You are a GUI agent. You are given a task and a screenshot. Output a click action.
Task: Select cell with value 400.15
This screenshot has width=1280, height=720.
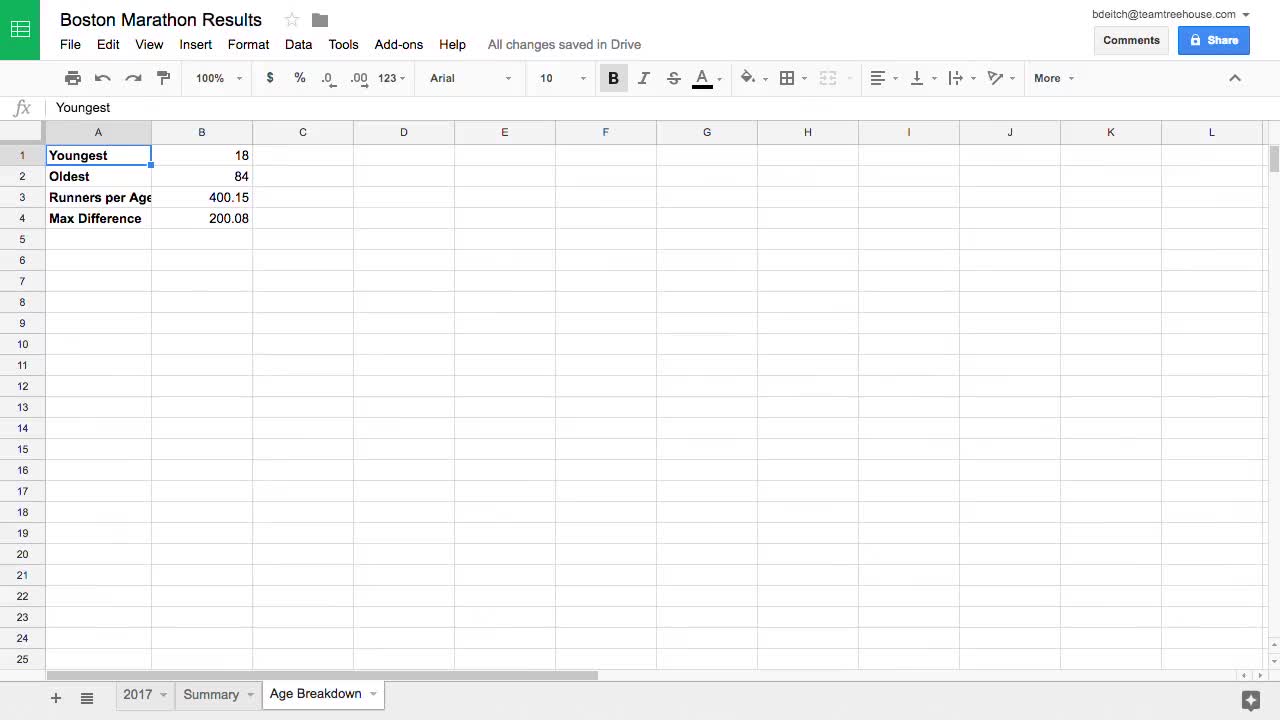[x=202, y=197]
